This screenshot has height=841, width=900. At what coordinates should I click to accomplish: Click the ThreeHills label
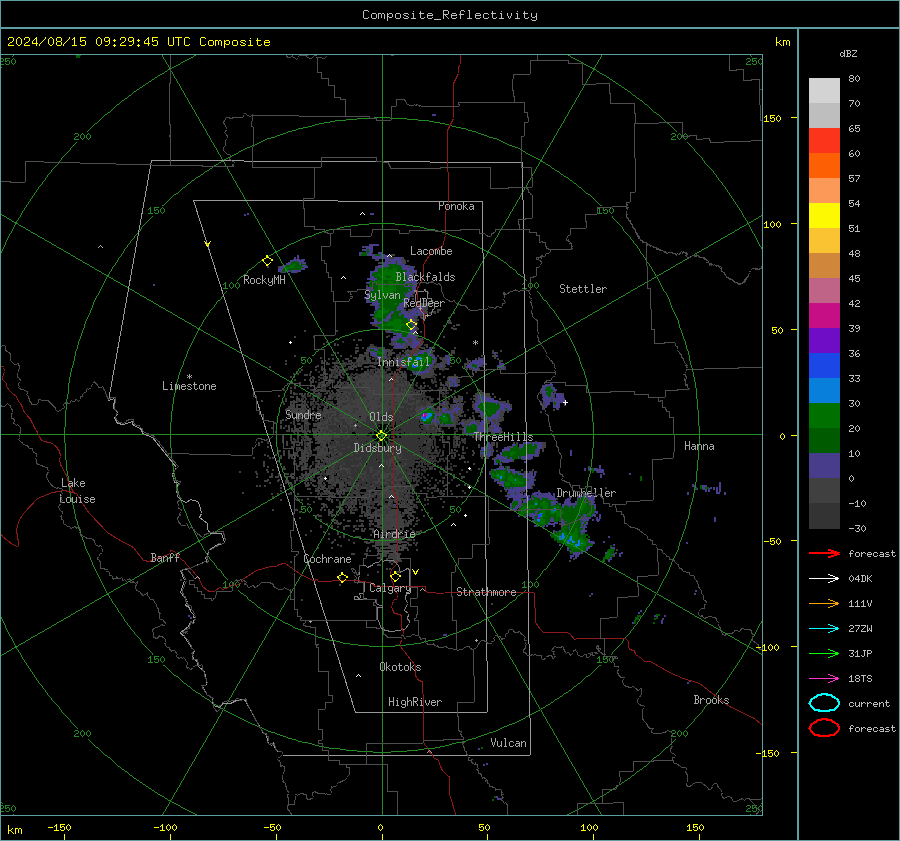503,437
